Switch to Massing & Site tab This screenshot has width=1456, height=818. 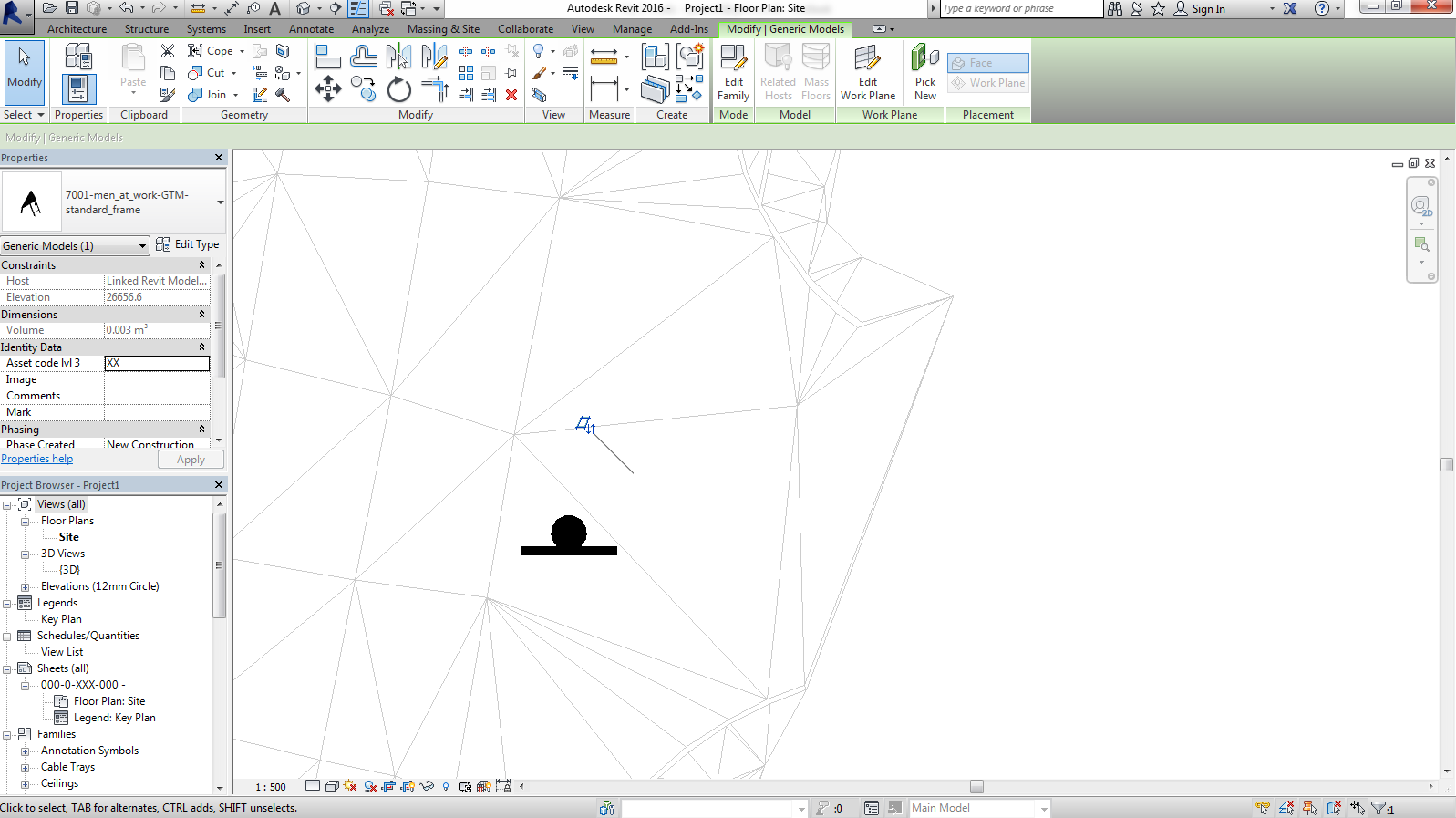click(443, 29)
